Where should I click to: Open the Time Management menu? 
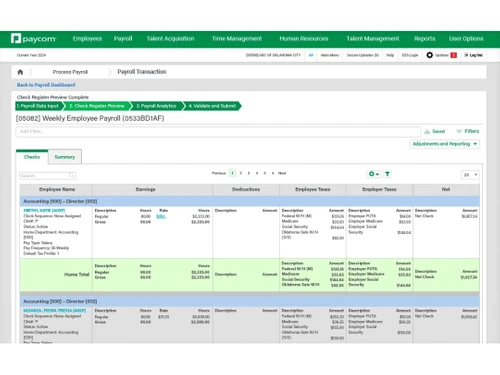tap(237, 39)
